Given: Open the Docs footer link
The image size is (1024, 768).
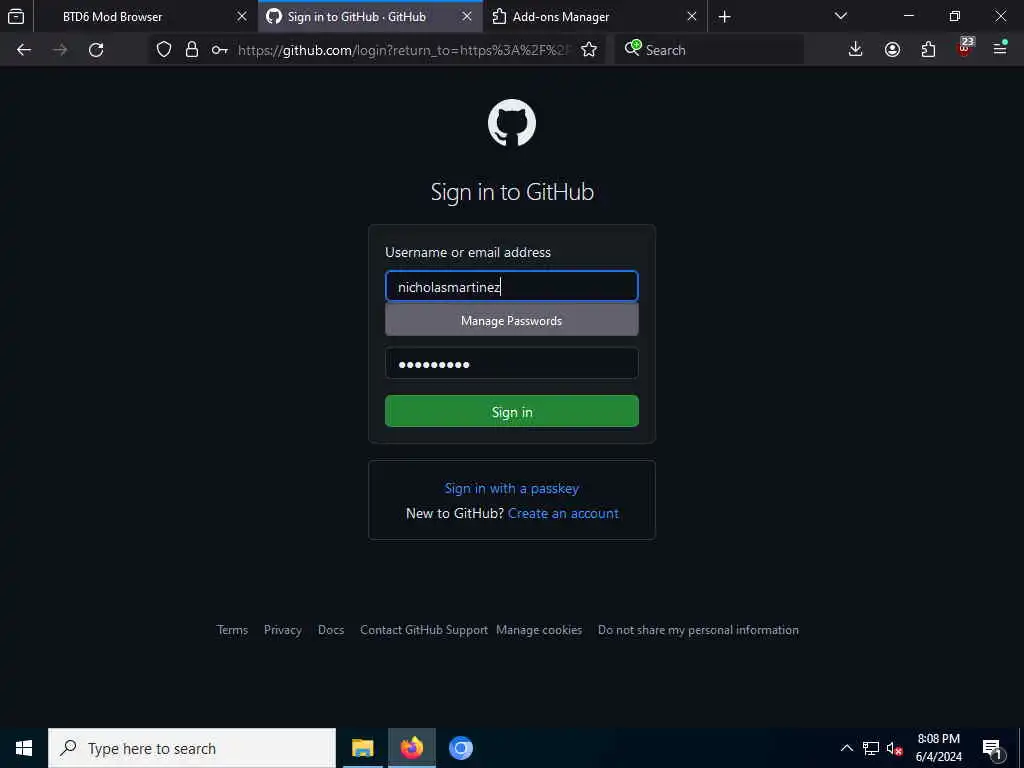Looking at the screenshot, I should tap(331, 630).
